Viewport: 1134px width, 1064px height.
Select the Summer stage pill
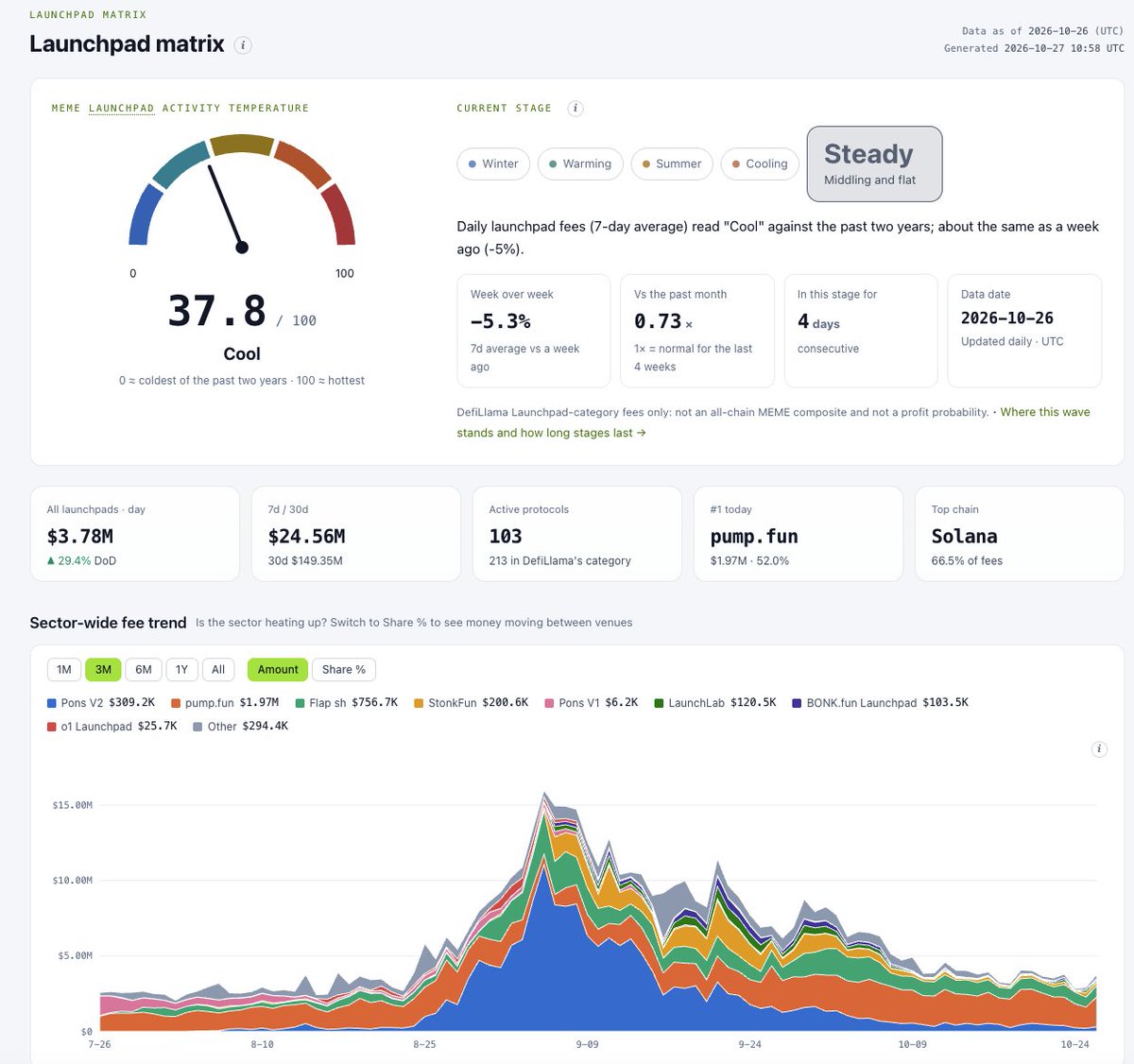(x=672, y=163)
